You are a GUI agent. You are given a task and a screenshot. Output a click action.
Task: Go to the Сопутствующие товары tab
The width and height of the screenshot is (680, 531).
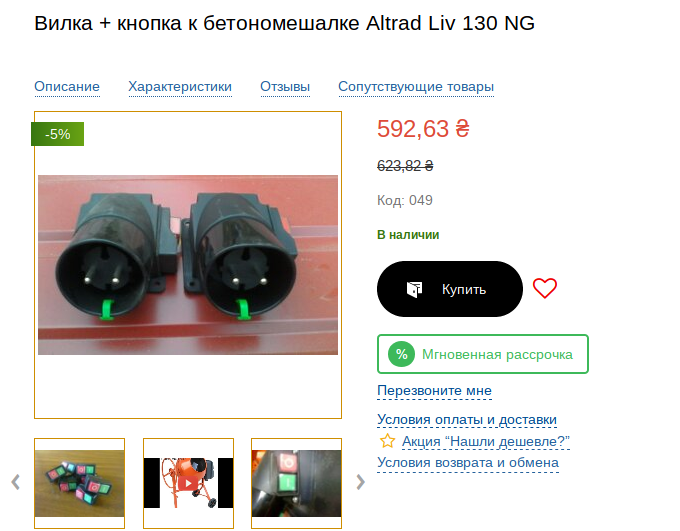[x=416, y=86]
